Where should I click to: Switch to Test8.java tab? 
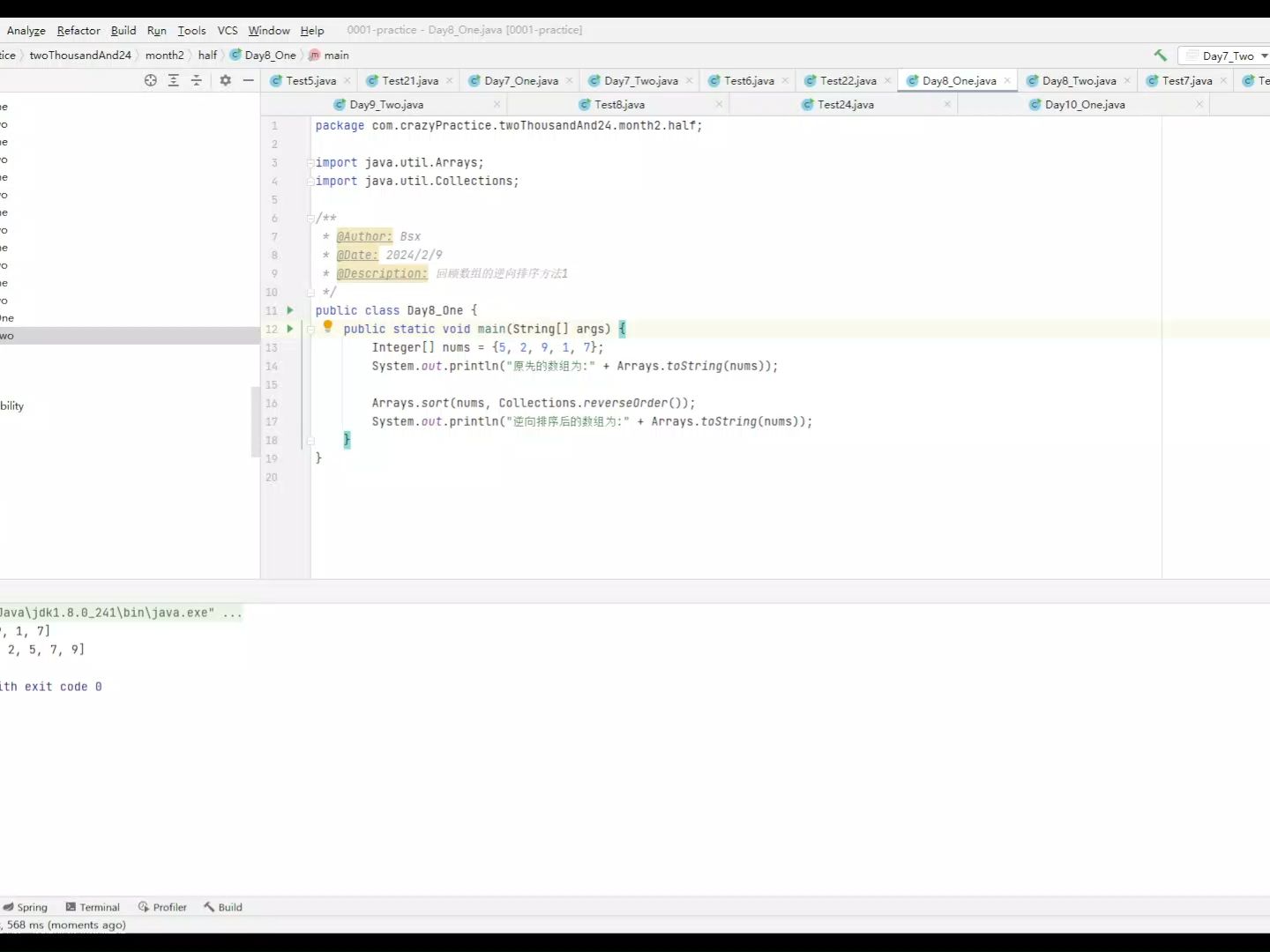coord(619,104)
